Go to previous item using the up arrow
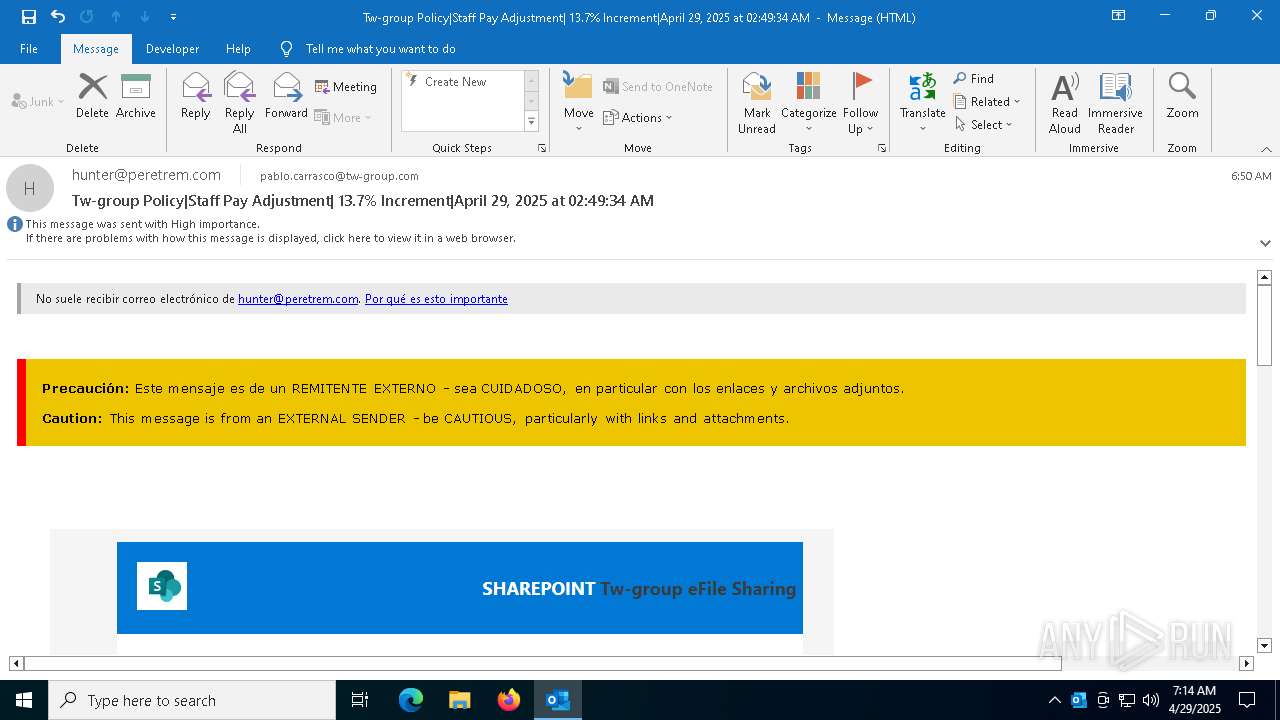The height and width of the screenshot is (720, 1280). click(x=116, y=17)
